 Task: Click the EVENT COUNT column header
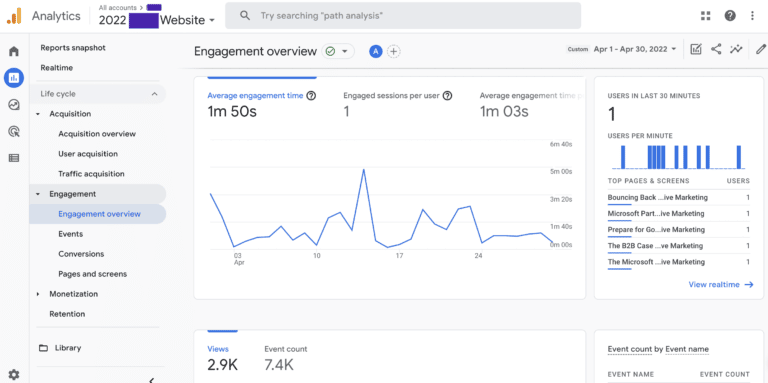tap(724, 374)
